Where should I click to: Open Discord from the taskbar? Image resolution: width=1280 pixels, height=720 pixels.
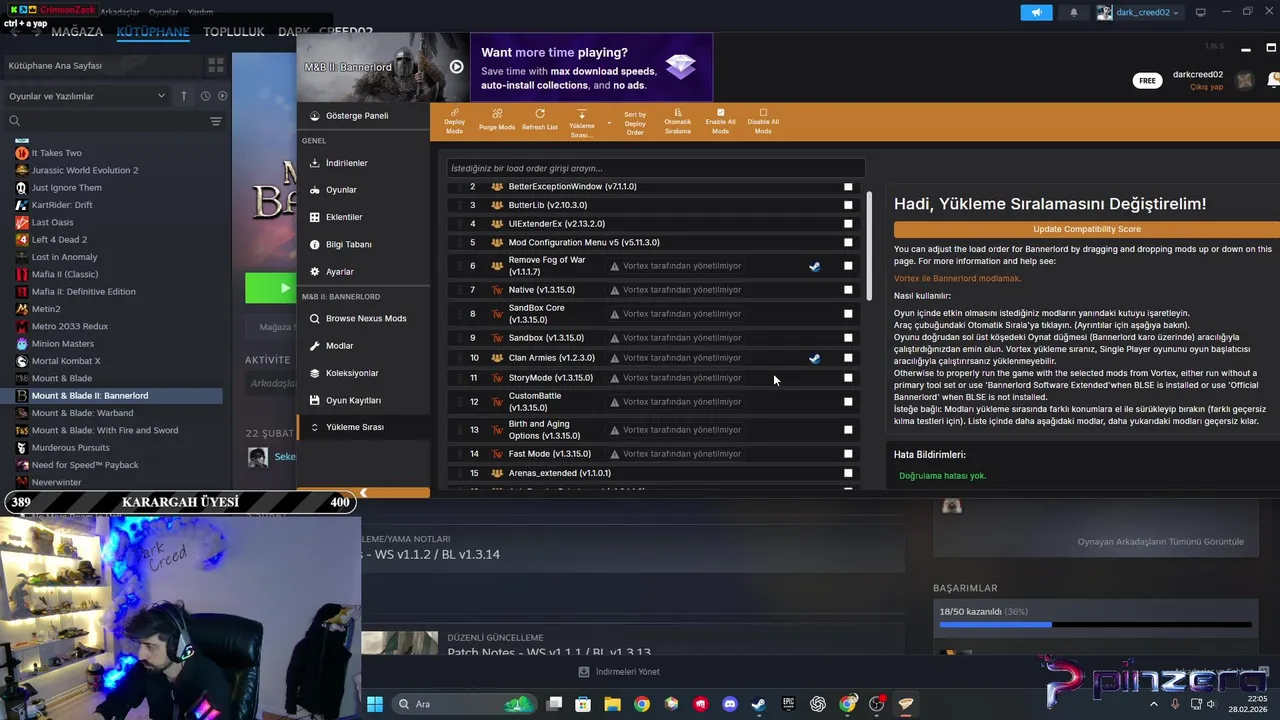click(x=729, y=704)
